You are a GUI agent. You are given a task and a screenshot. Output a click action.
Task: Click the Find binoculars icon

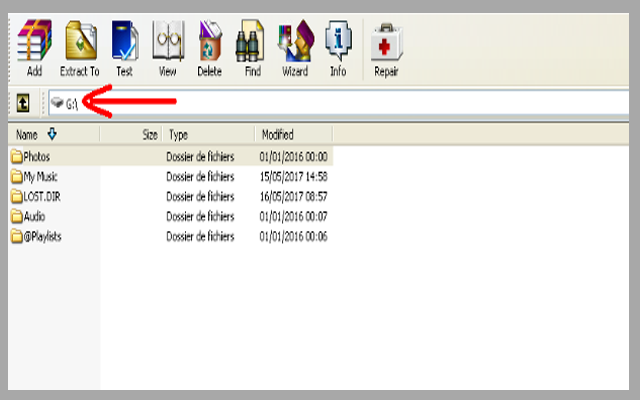[250, 41]
